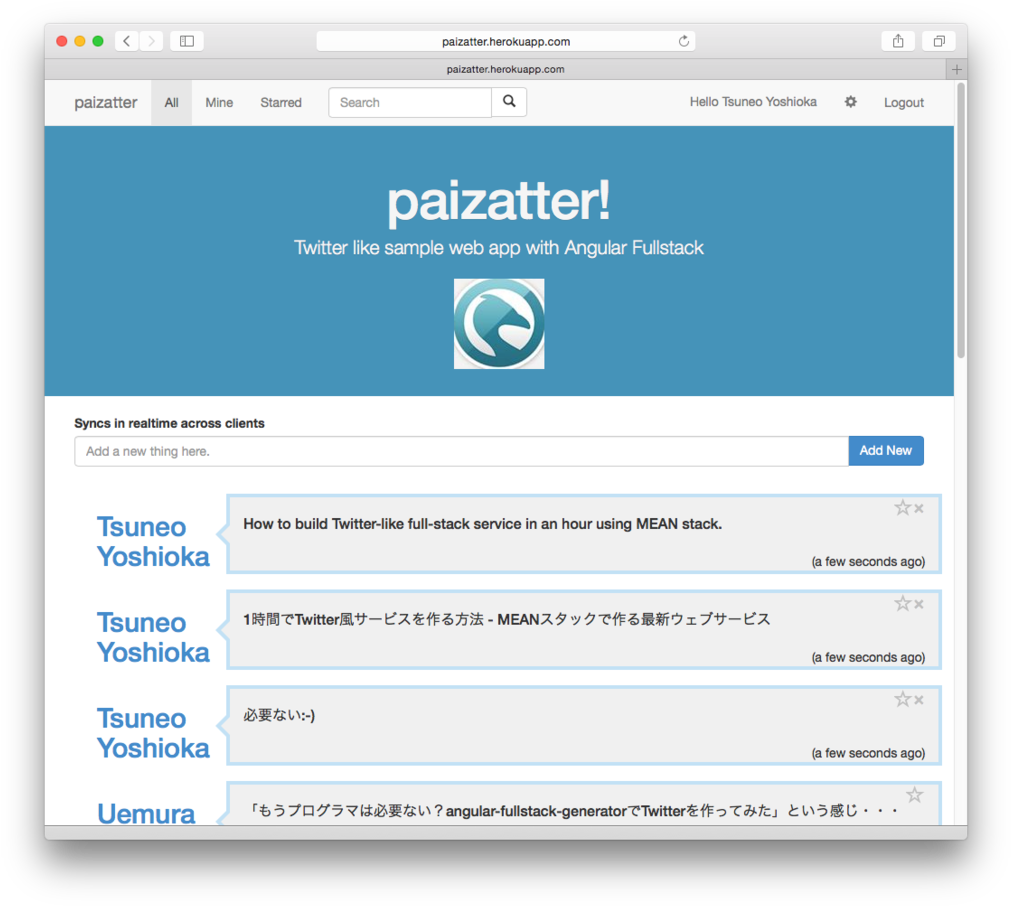Open settings via the gear icon
Image resolution: width=1011 pixels, height=906 pixels.
(850, 102)
